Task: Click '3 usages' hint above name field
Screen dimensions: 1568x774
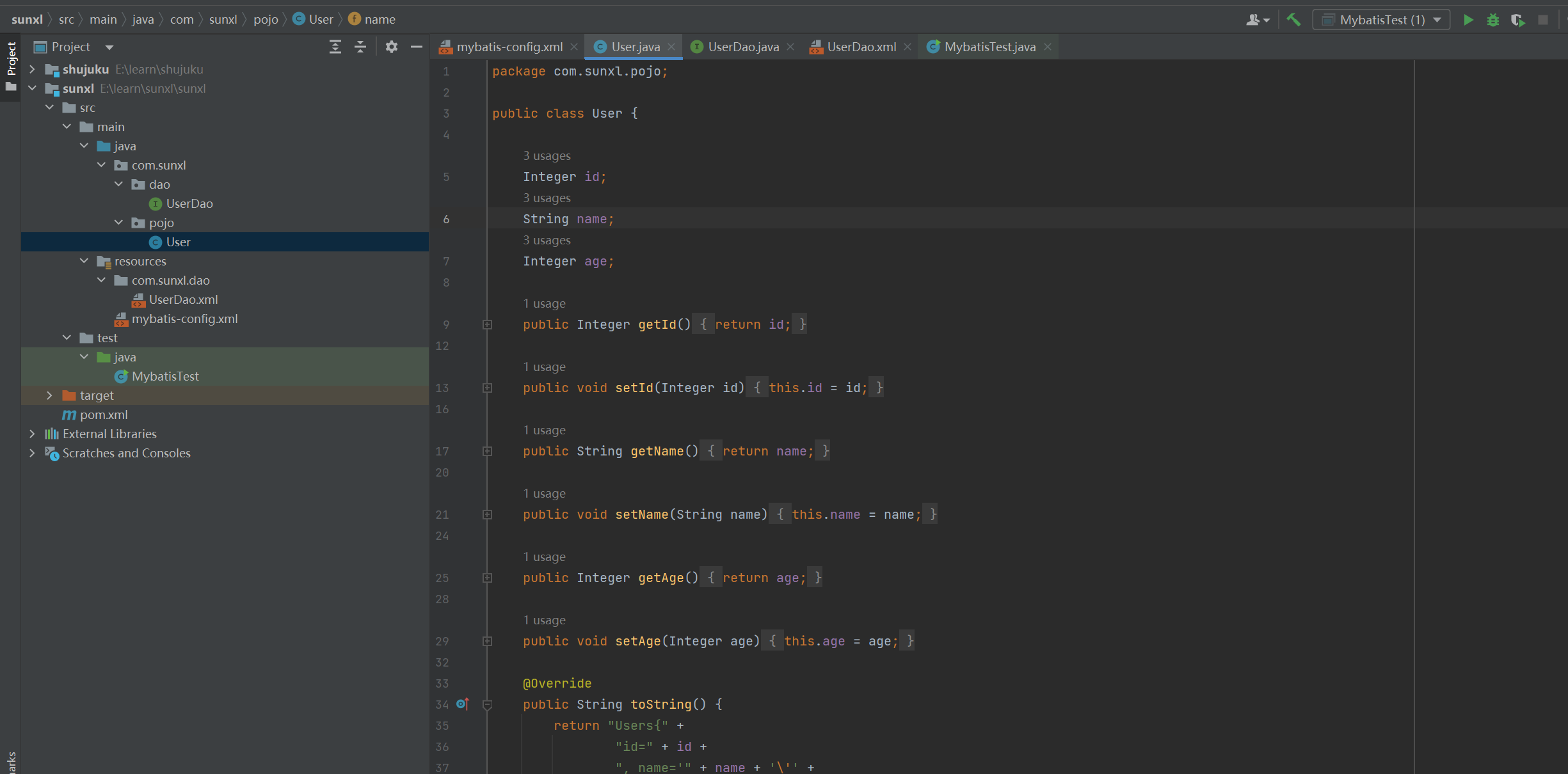Action: [547, 198]
